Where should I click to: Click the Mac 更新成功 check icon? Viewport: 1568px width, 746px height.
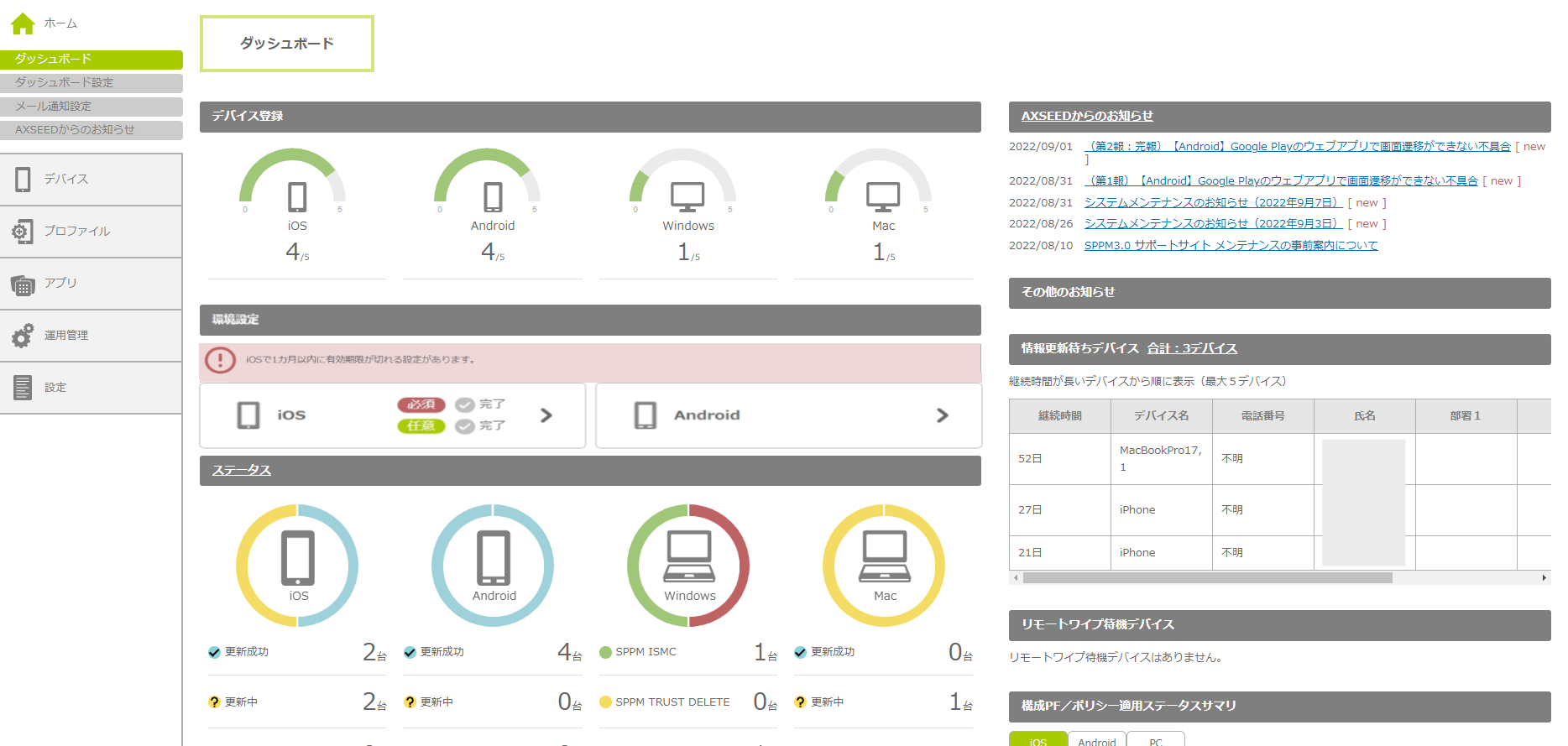[x=800, y=652]
